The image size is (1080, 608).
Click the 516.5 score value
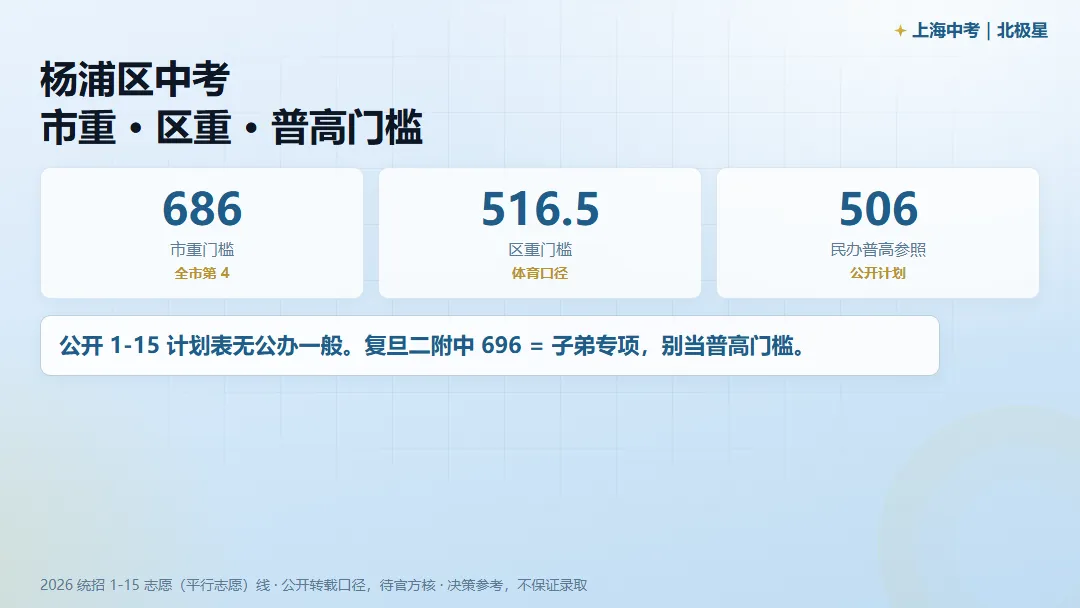[540, 209]
